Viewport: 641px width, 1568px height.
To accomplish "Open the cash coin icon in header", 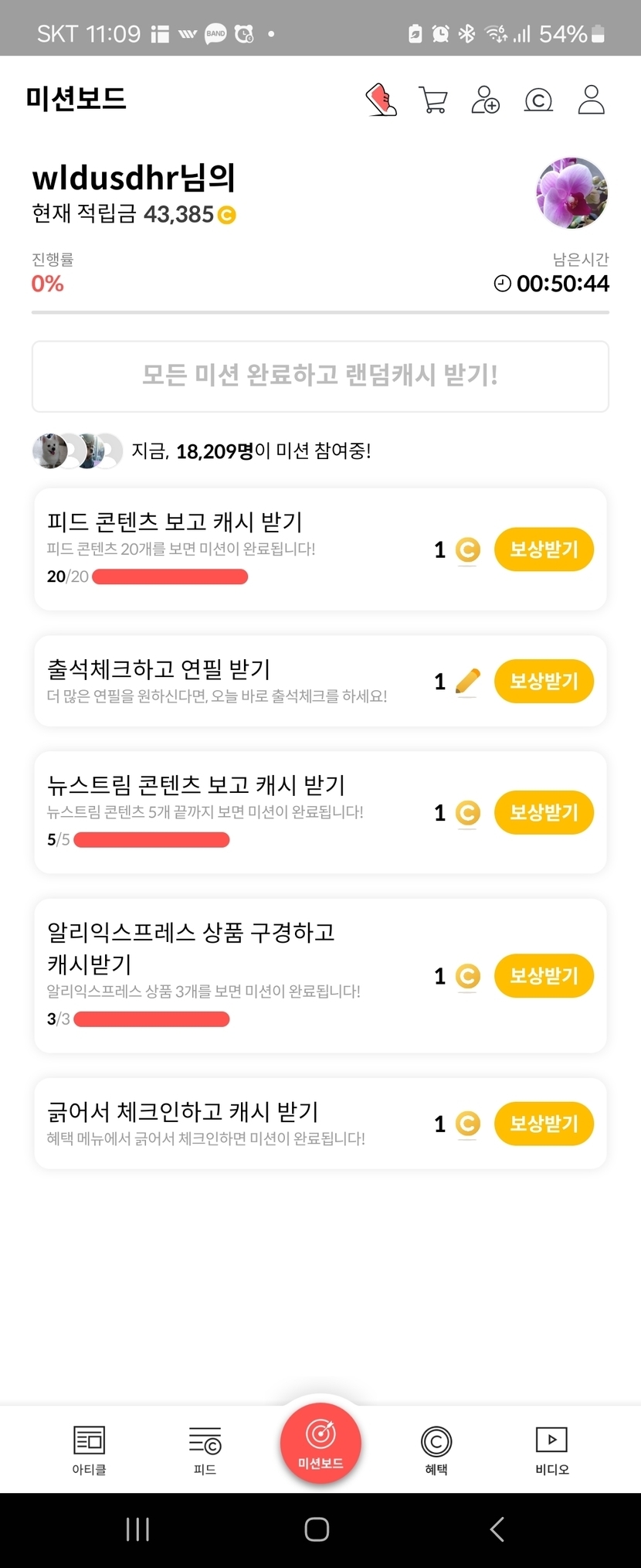I will point(538,100).
